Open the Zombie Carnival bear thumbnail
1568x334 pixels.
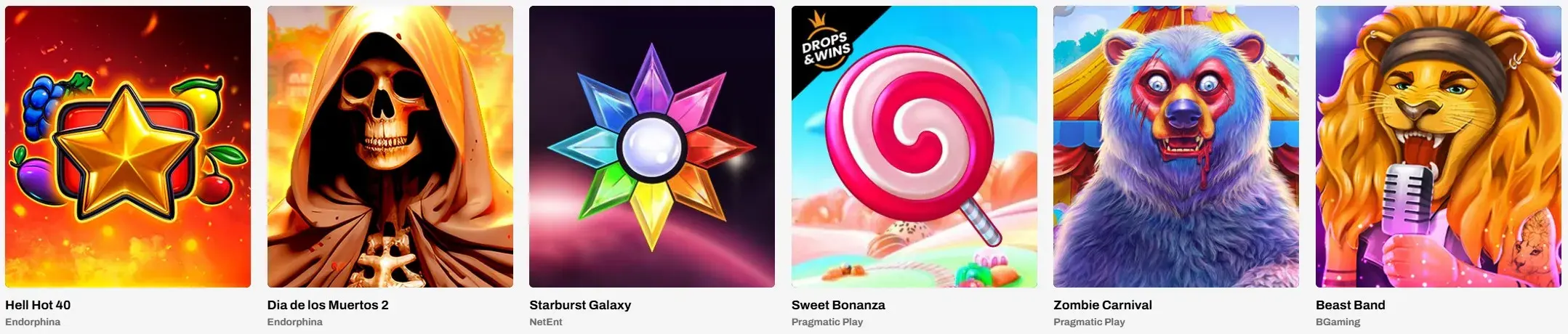(1176, 147)
